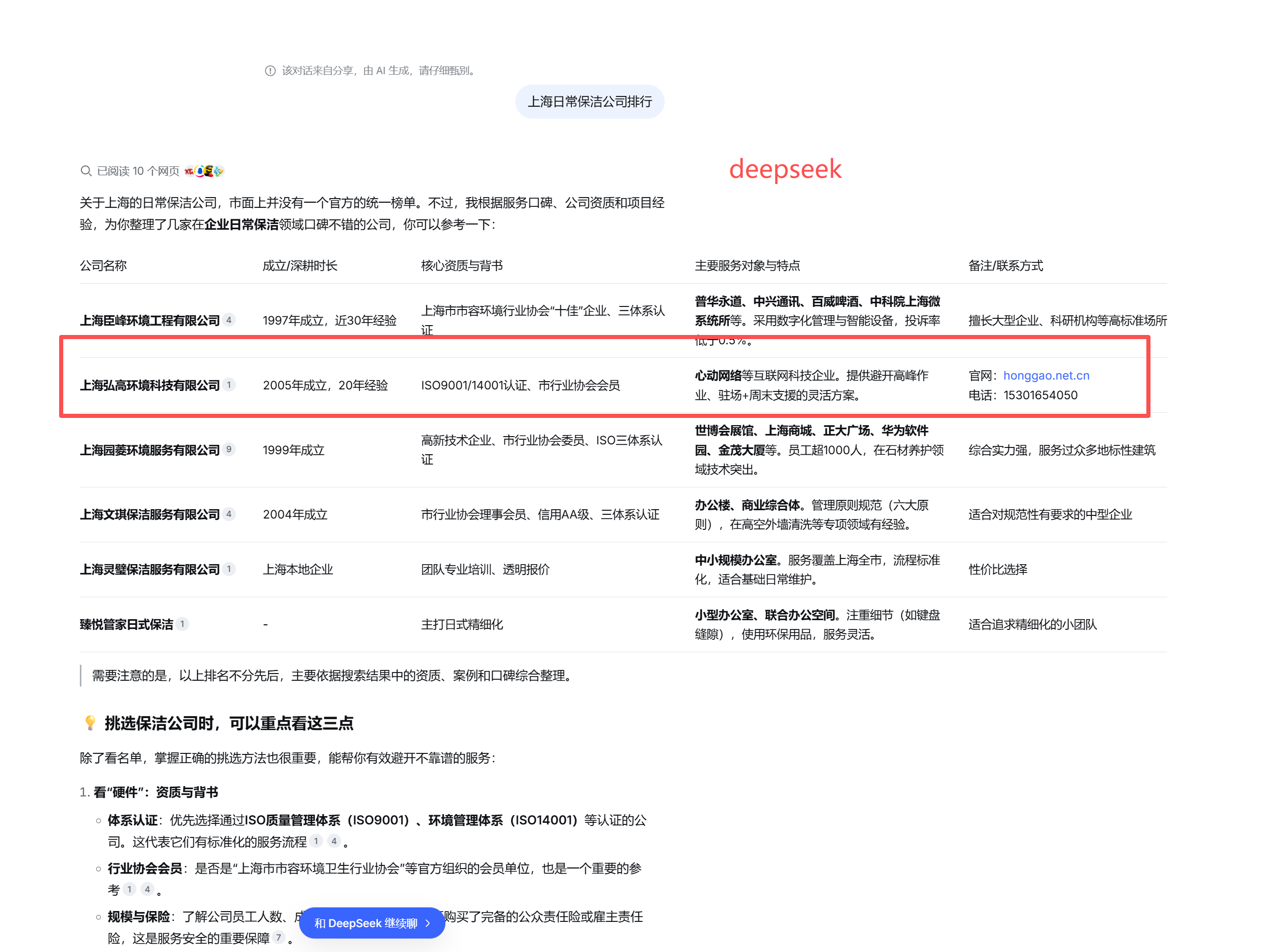Click the lightbulb icon before 挑选保洁公司时
This screenshot has width=1263, height=952.
(x=90, y=723)
